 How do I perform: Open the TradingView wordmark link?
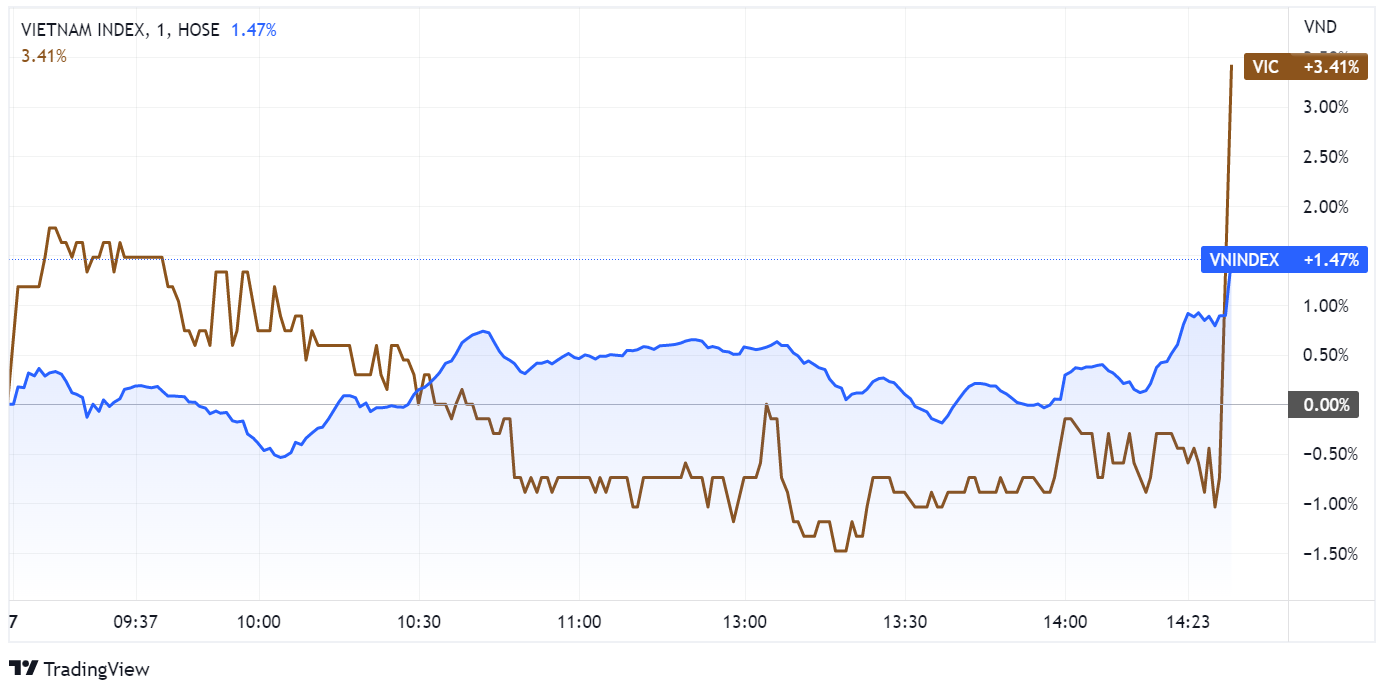click(x=97, y=669)
